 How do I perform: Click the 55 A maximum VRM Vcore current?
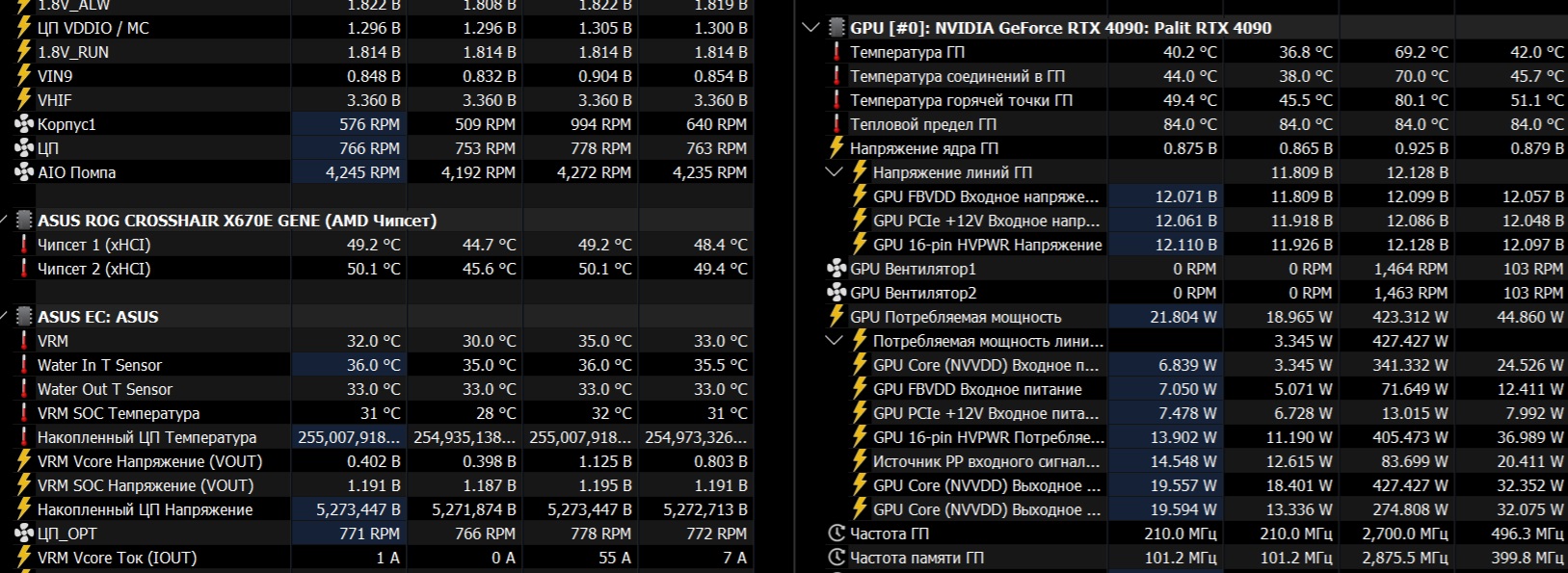click(x=615, y=558)
